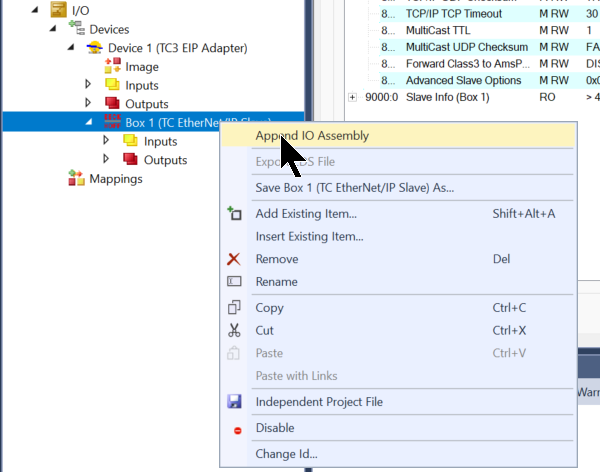Viewport: 600px width, 472px height.
Task: Click the Independent Project File save icon
Action: point(235,402)
